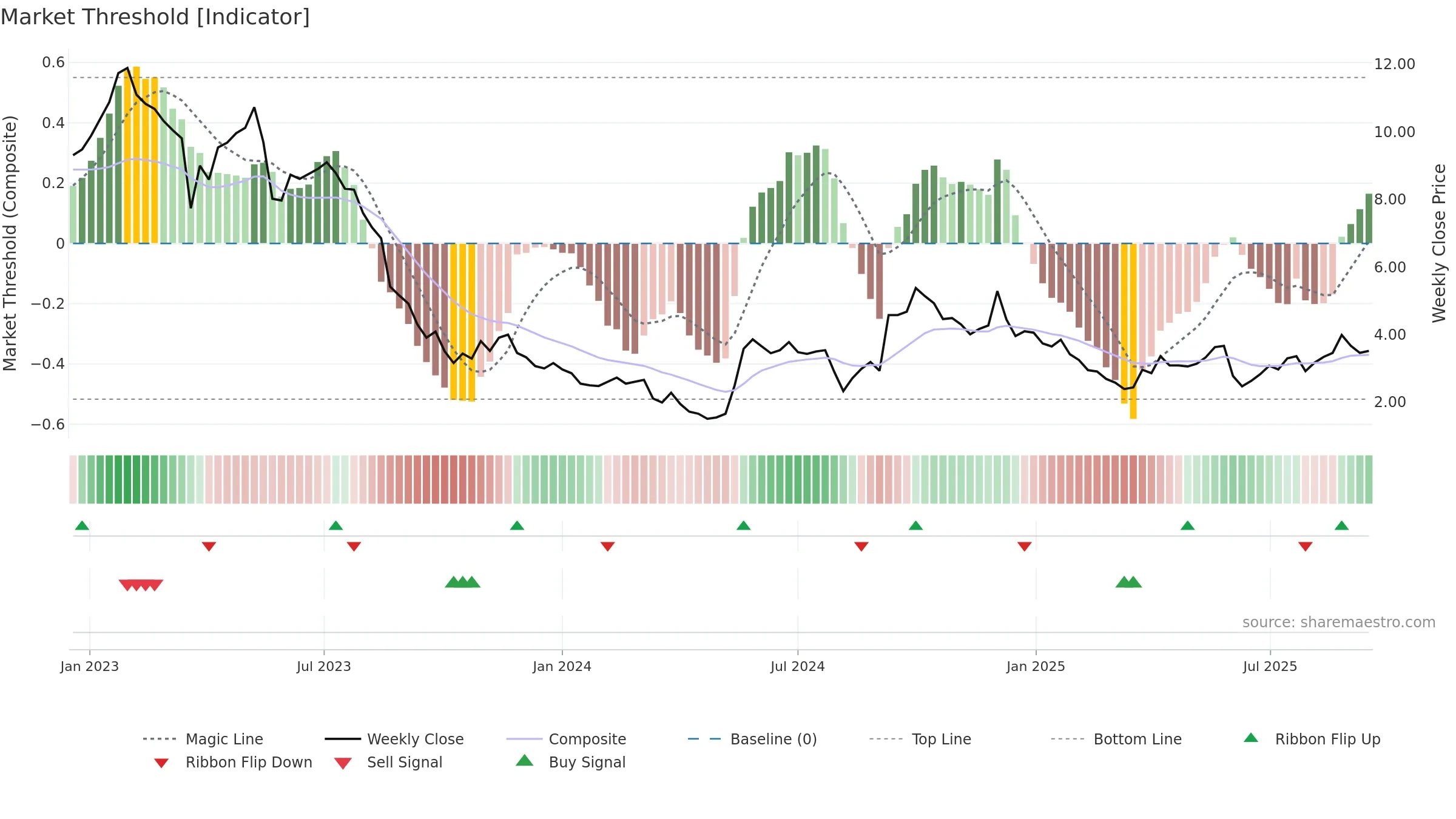
Task: Click the Weekly Close peak near 11.9
Action: tap(127, 68)
